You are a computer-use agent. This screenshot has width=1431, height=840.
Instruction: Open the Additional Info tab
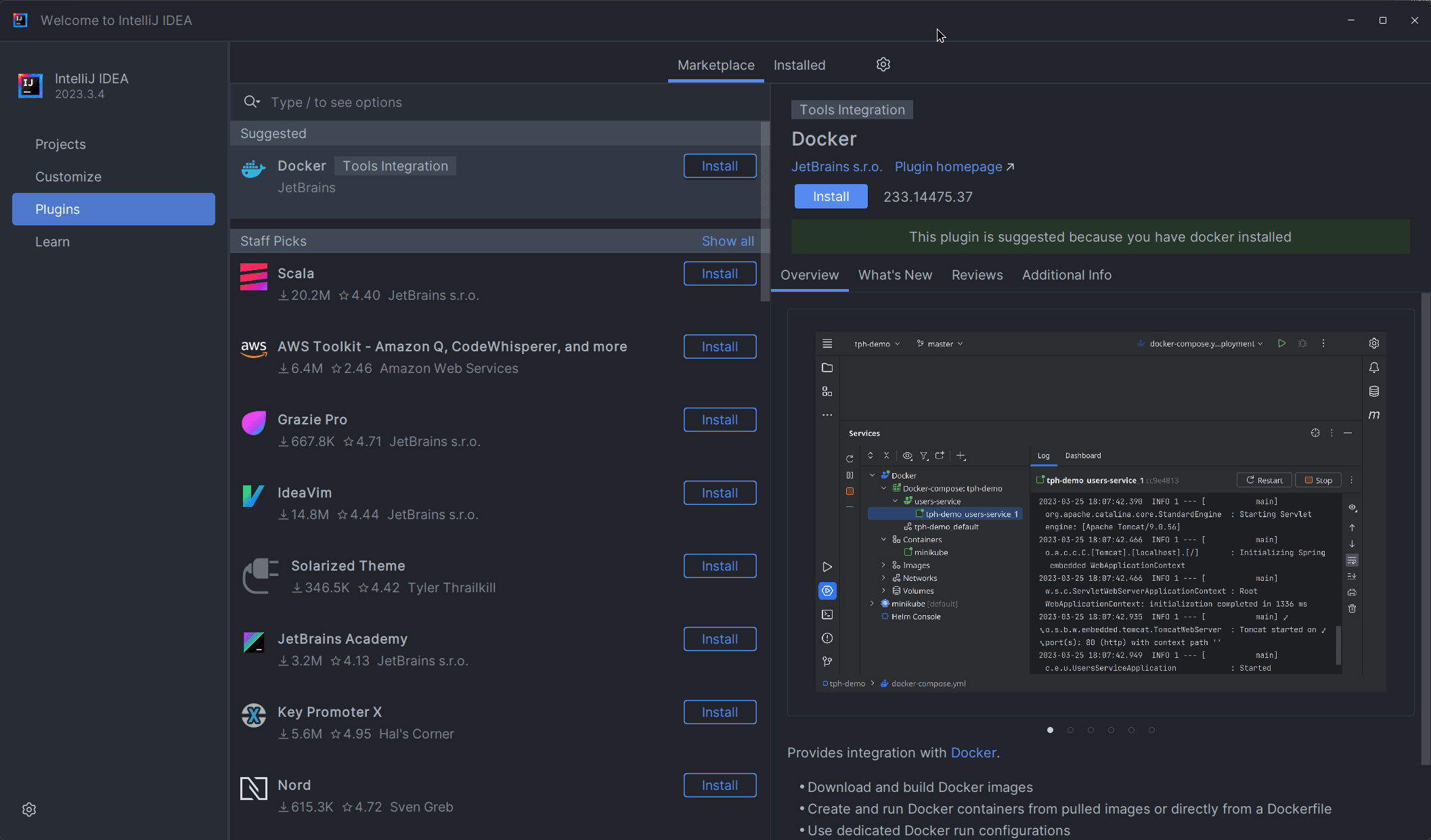click(x=1067, y=275)
